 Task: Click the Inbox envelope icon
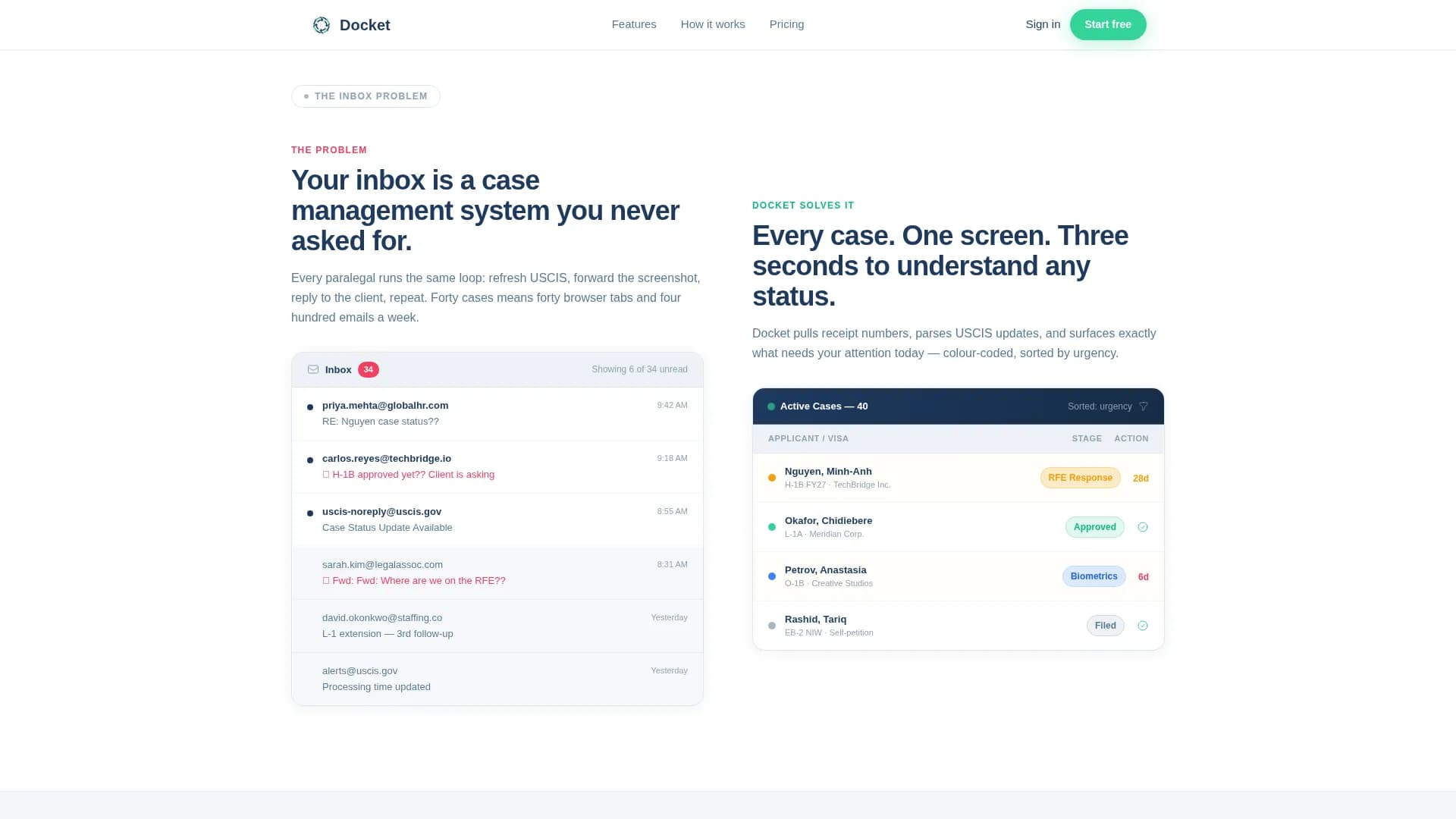coord(313,369)
